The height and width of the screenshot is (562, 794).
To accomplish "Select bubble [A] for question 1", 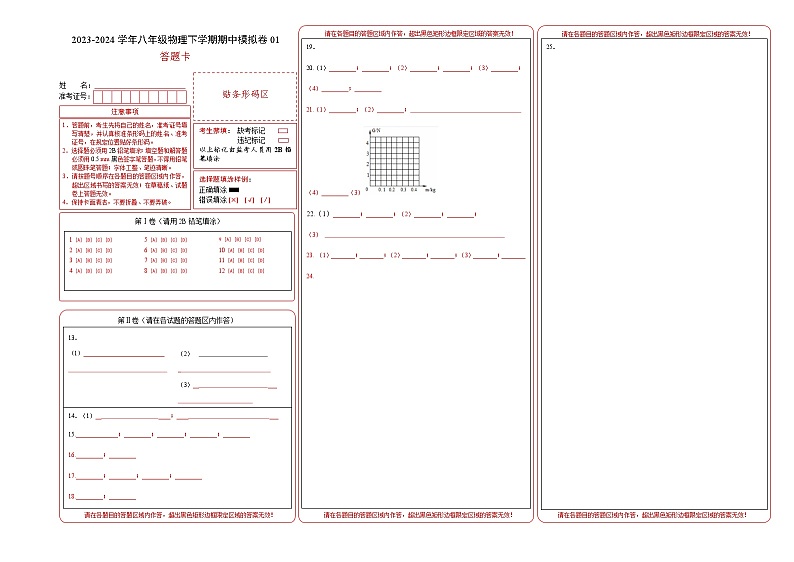I will (x=79, y=240).
